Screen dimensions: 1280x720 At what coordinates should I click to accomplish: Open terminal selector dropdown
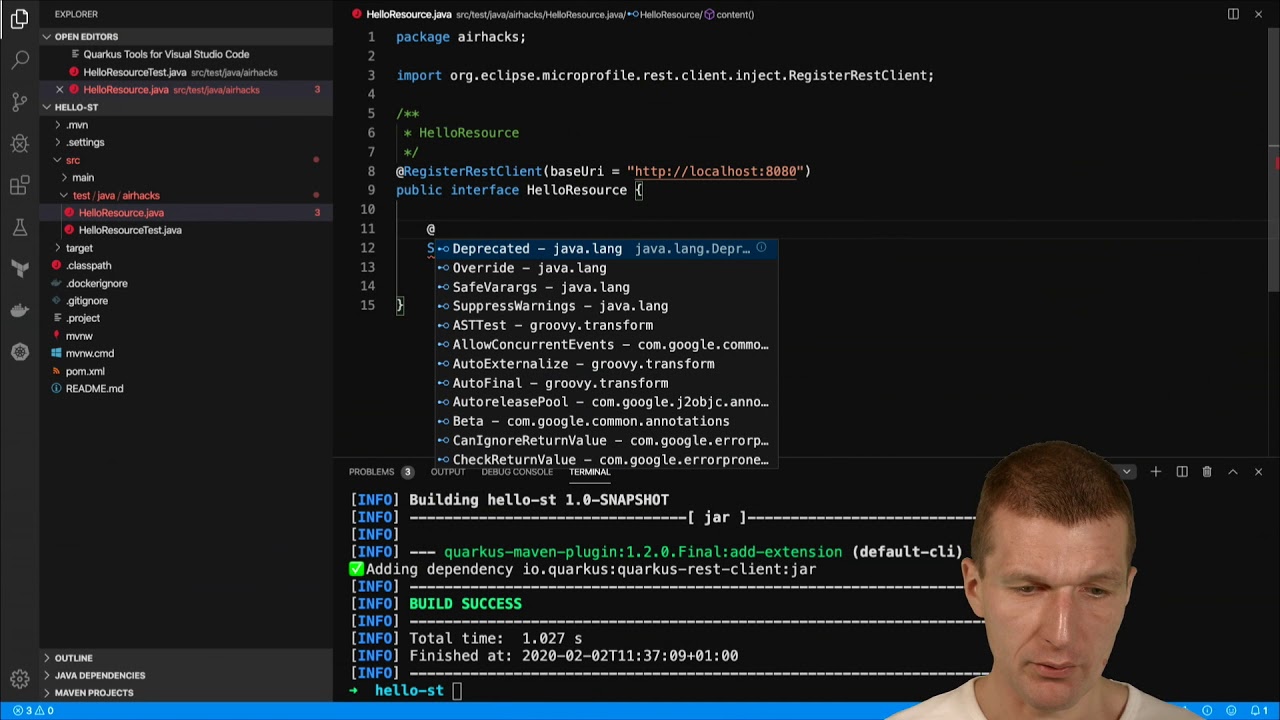tap(1127, 472)
